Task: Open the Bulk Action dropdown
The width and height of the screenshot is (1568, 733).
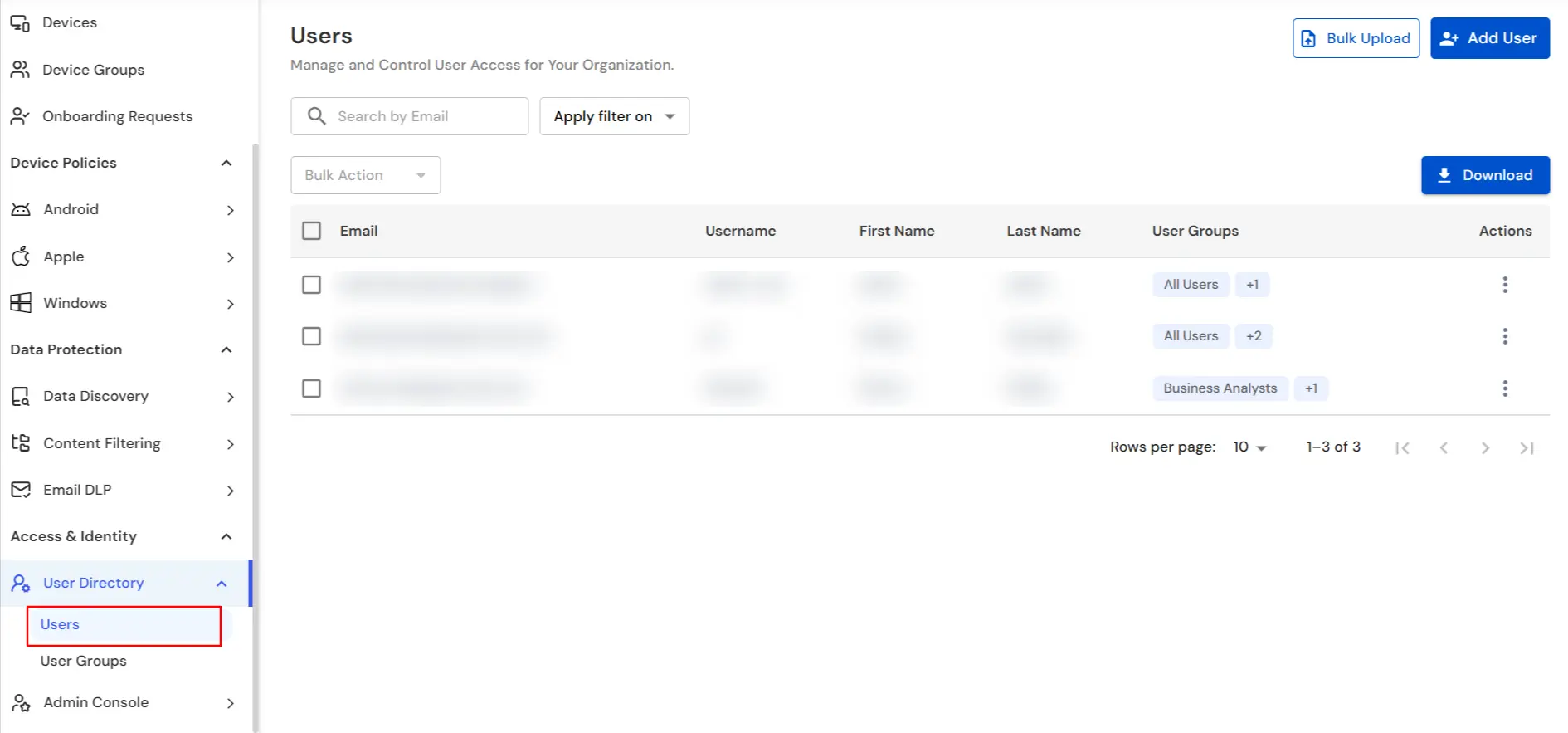Action: [x=365, y=175]
